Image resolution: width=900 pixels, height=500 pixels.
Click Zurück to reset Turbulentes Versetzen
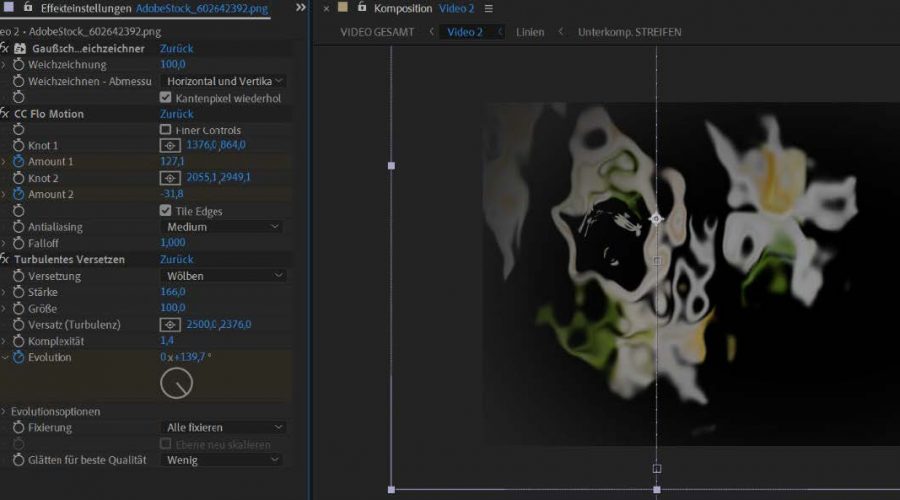pos(177,260)
